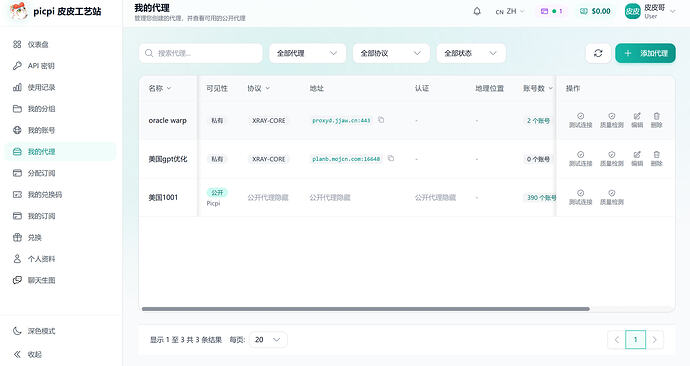Open 聊天生图 in the sidebar

61,280
